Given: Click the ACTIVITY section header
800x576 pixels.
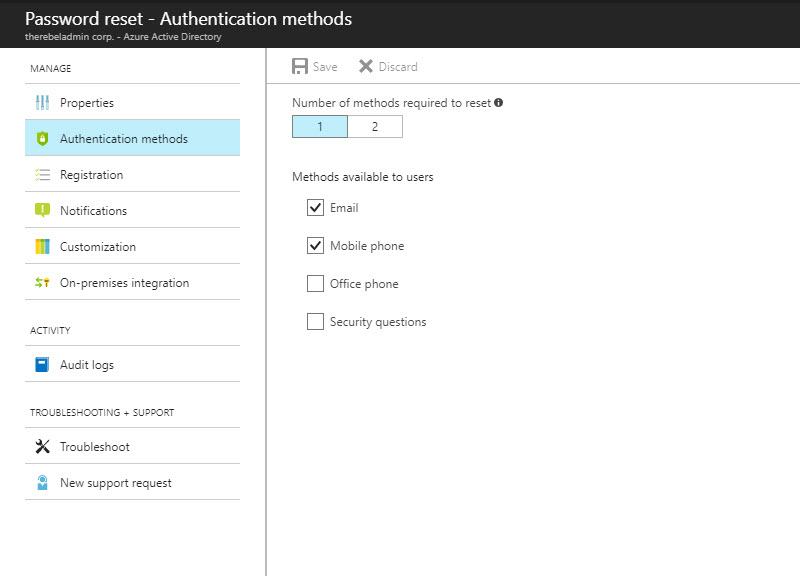Looking at the screenshot, I should coord(50,331).
